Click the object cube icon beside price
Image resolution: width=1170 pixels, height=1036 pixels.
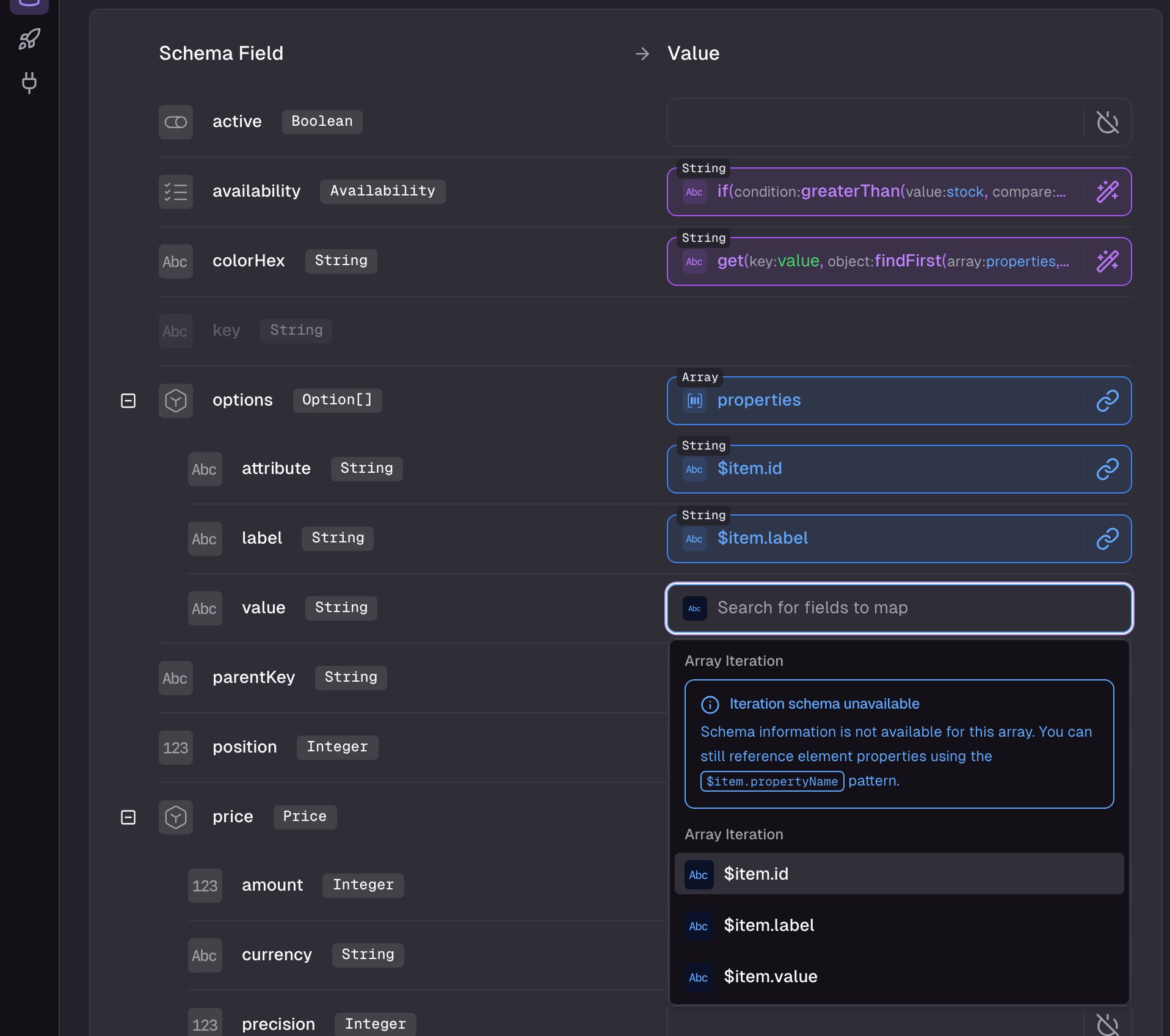176,817
